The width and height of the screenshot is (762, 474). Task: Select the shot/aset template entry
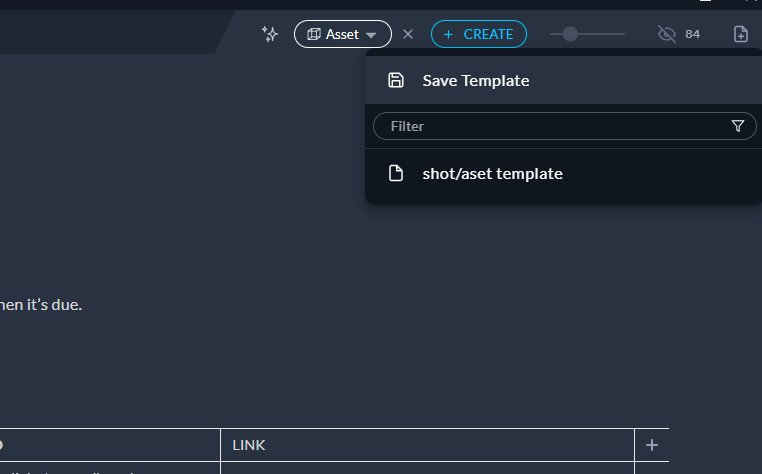492,174
